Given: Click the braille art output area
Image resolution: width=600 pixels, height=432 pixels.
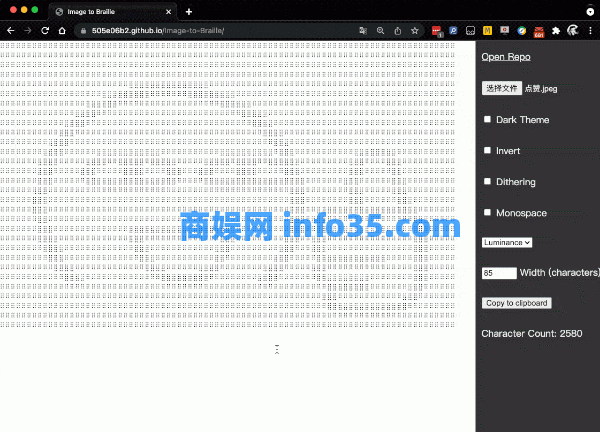Looking at the screenshot, I should click(x=228, y=184).
